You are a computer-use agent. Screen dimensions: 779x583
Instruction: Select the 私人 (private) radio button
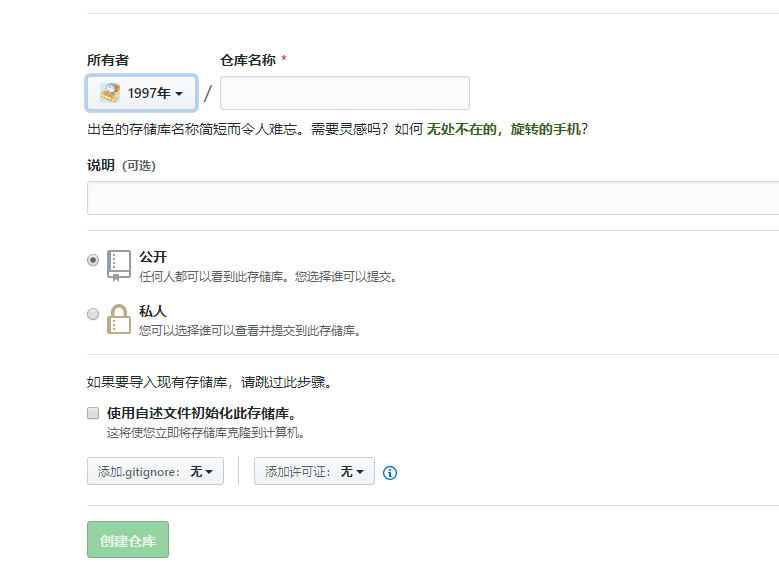coord(93,314)
